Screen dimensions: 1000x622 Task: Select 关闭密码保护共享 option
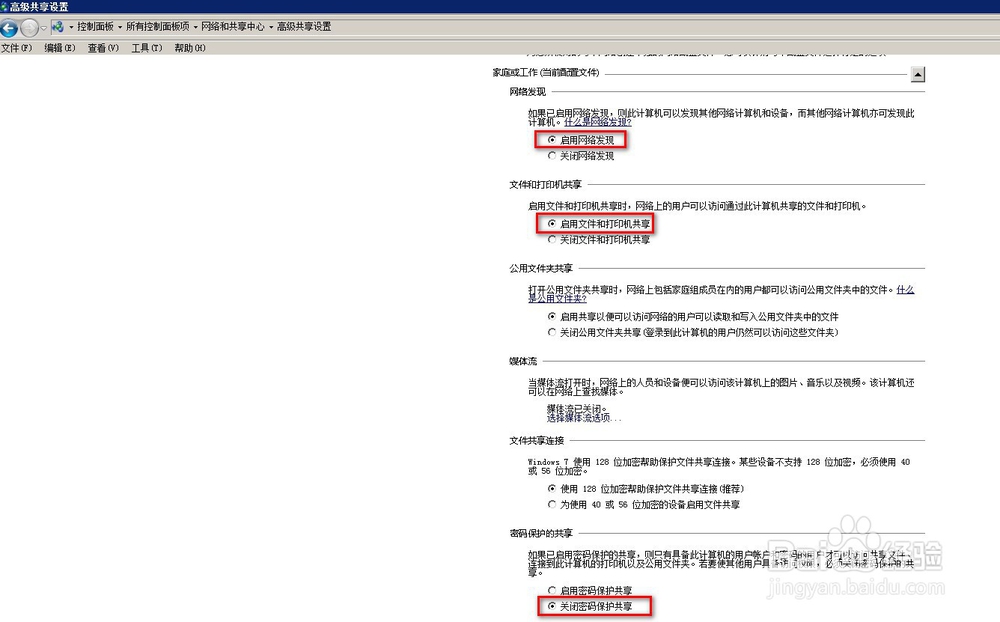click(x=553, y=606)
